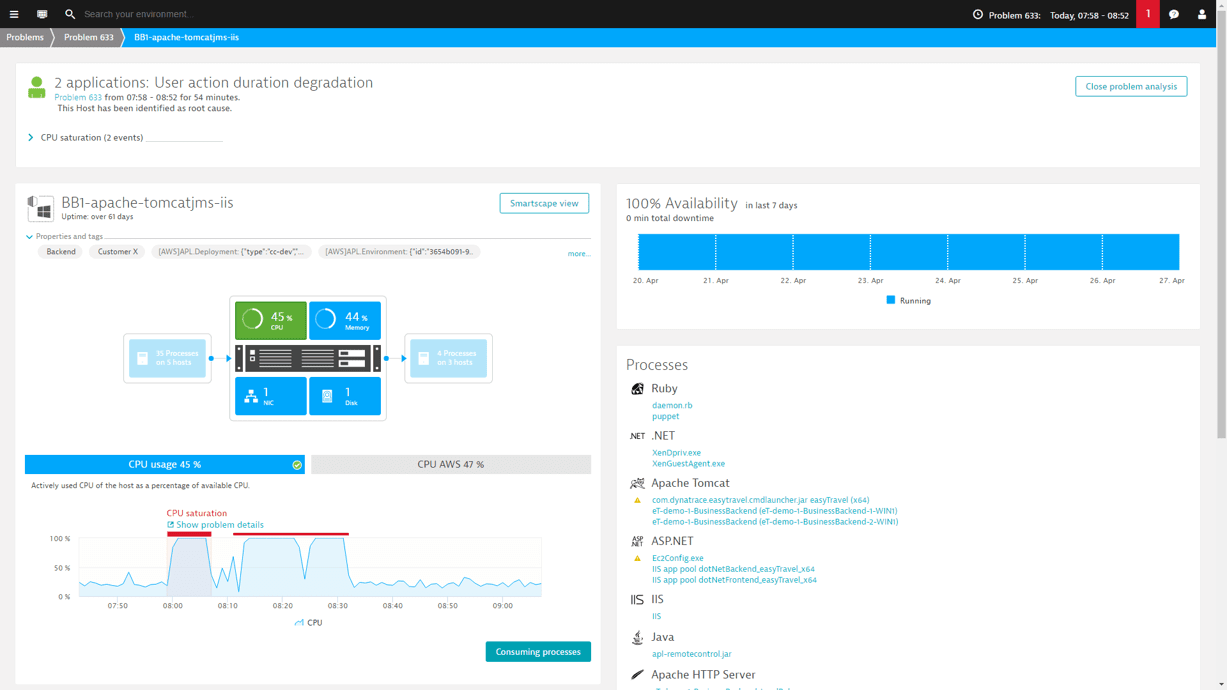Image resolution: width=1227 pixels, height=690 pixels.
Task: Click the Apache Tomcat icon in Processes list
Action: (637, 483)
